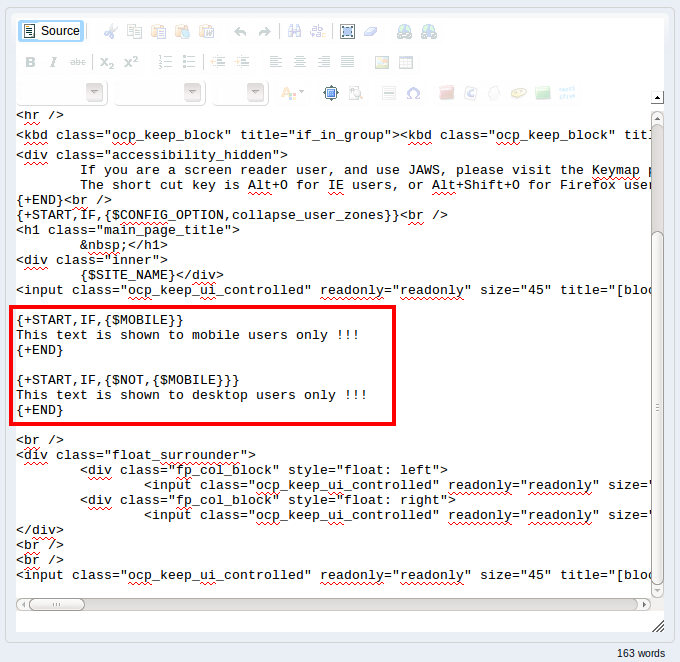Image resolution: width=680 pixels, height=662 pixels.
Task: Click the Insert Special Character omega icon
Action: (x=413, y=93)
